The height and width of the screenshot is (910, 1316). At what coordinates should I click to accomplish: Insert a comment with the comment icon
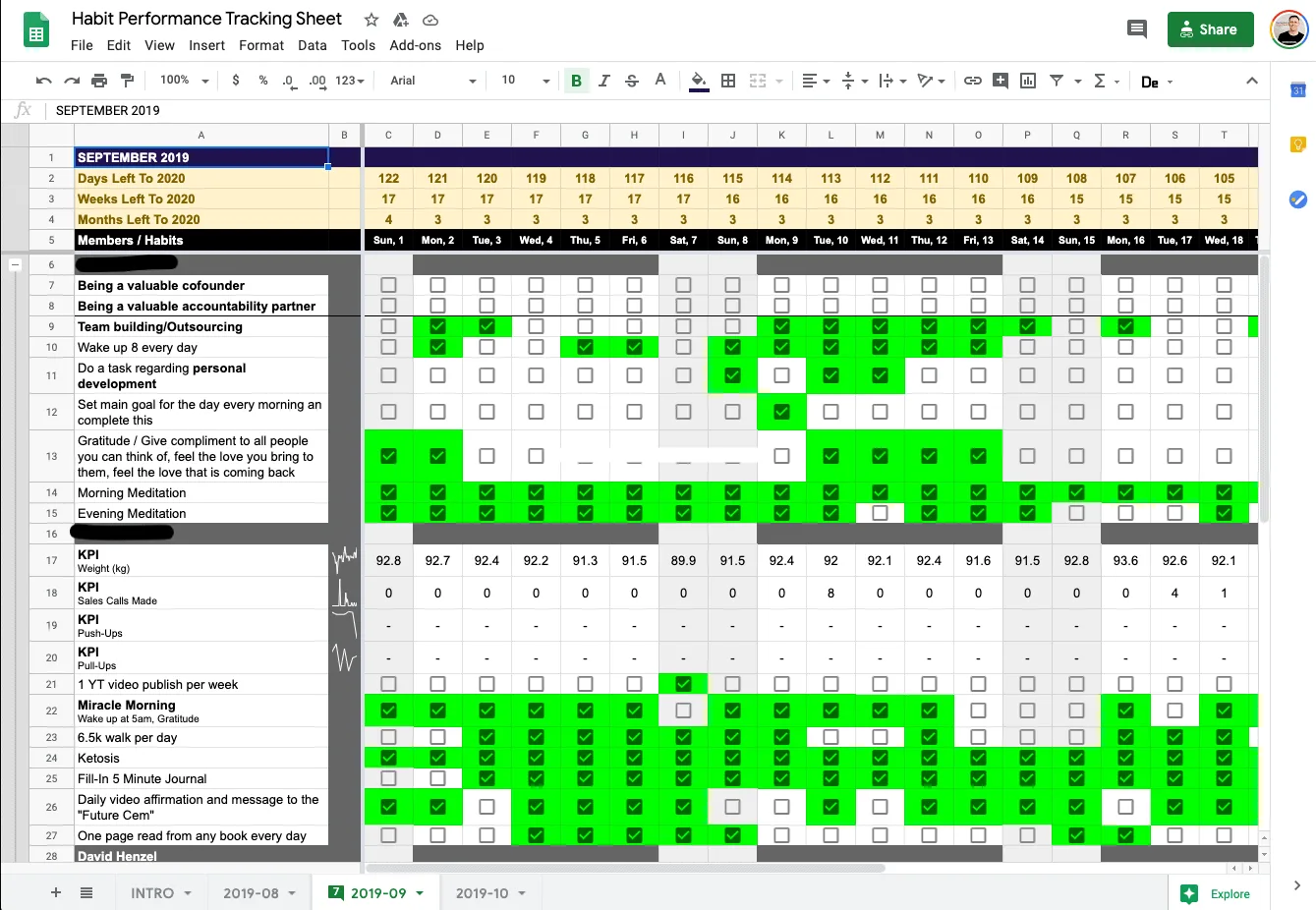pos(1000,81)
